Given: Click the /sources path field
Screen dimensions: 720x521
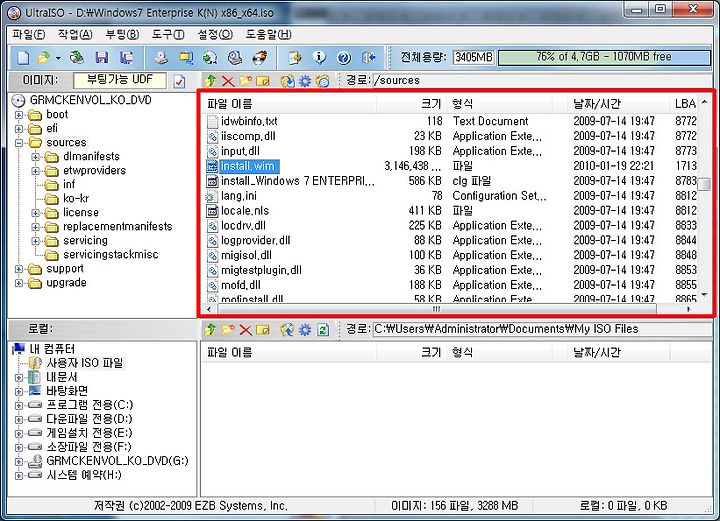Looking at the screenshot, I should (x=542, y=80).
